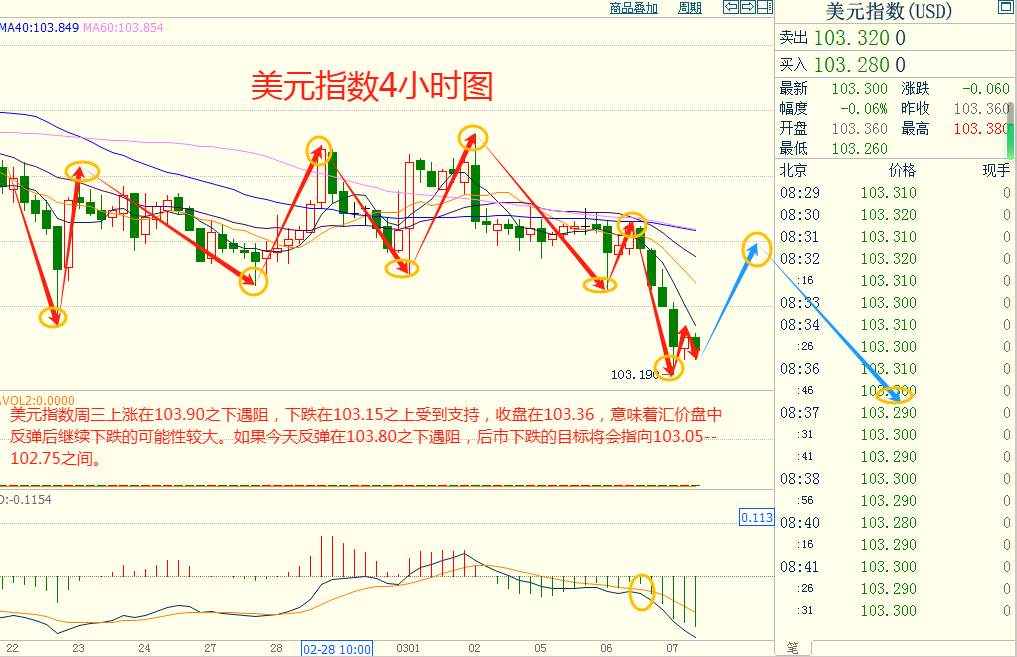Click the 买入 price 103.280

pyautogui.click(x=852, y=65)
